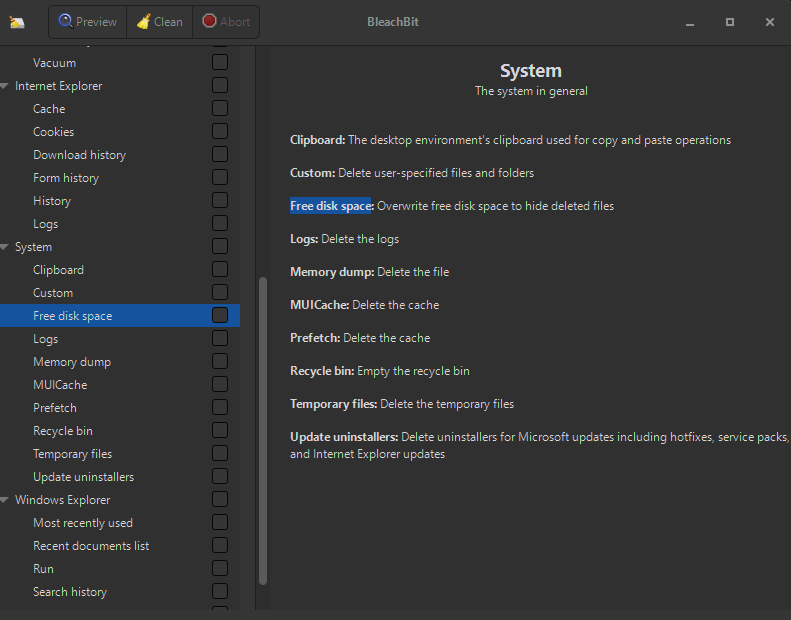This screenshot has width=791, height=620.
Task: Select Most recently used item
Action: (83, 523)
